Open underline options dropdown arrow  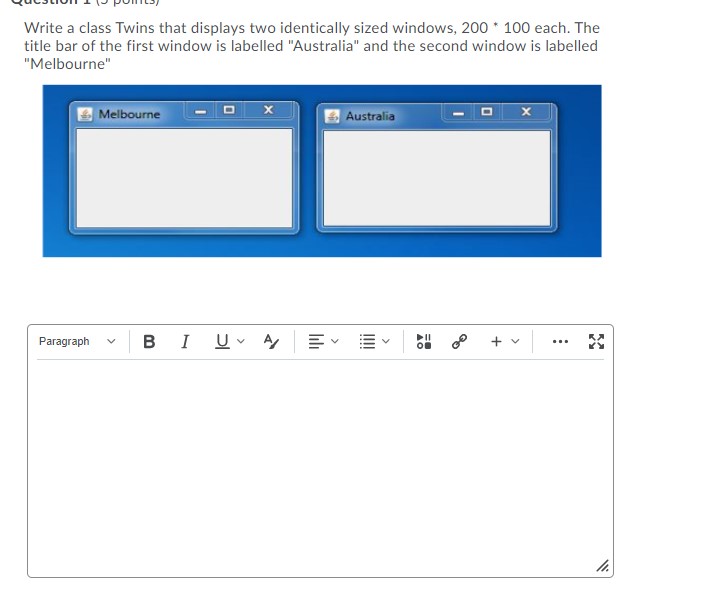coord(241,342)
